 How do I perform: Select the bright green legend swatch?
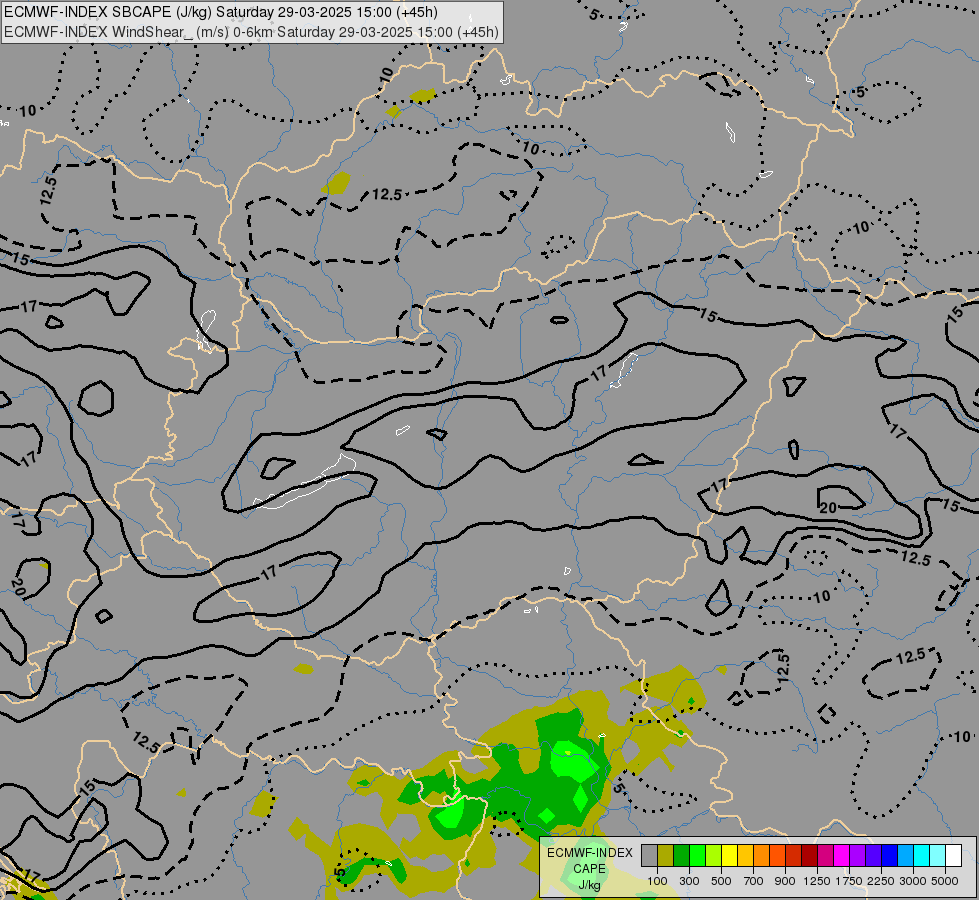[x=697, y=855]
